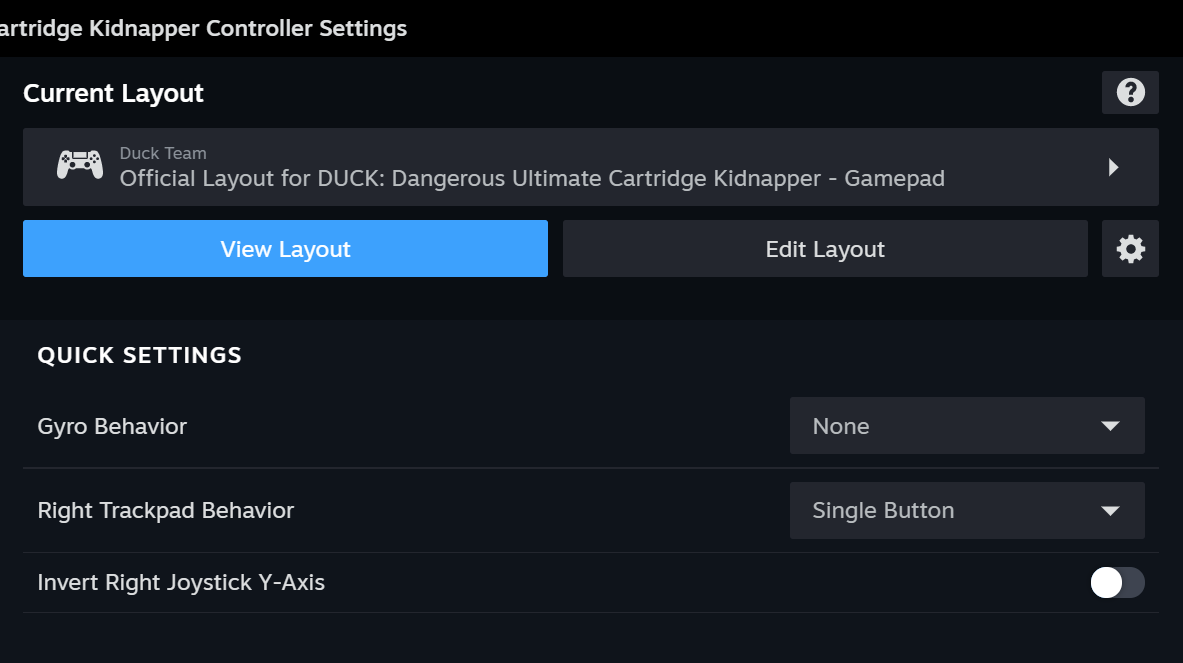Open the help question mark icon
Screen dimensions: 1183x663
1130,93
